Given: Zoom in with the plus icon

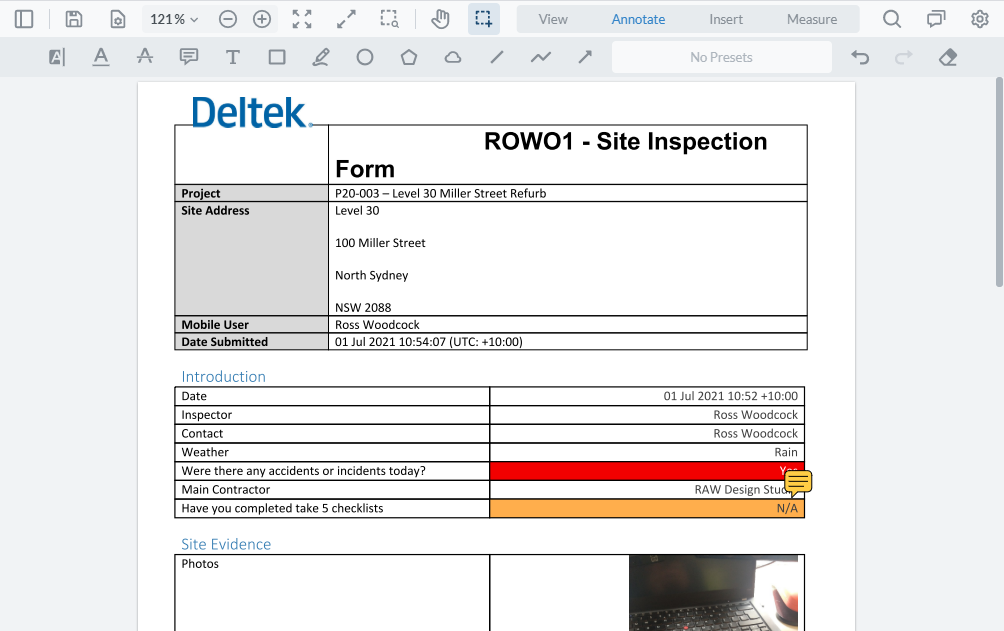Looking at the screenshot, I should click(262, 19).
